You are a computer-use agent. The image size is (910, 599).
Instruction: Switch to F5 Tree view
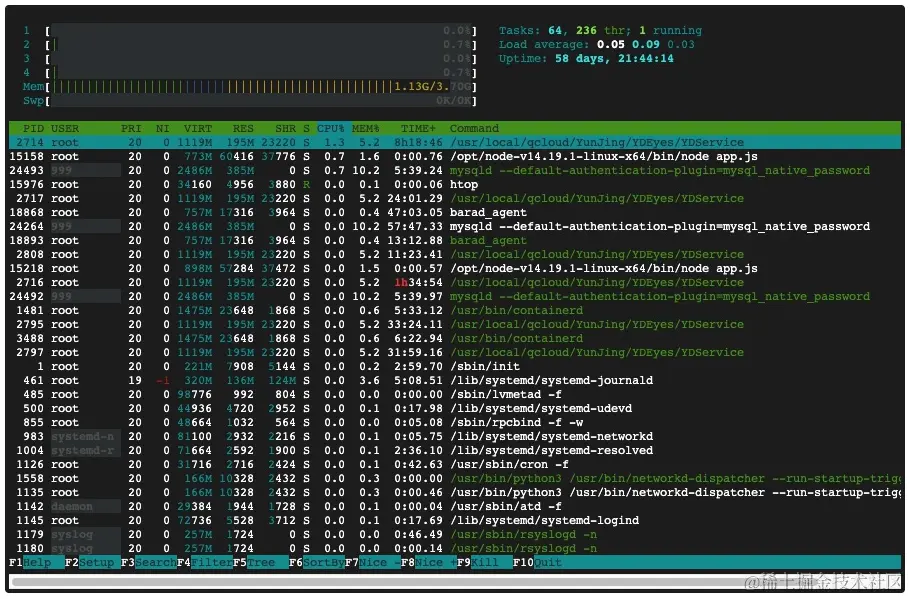point(260,562)
